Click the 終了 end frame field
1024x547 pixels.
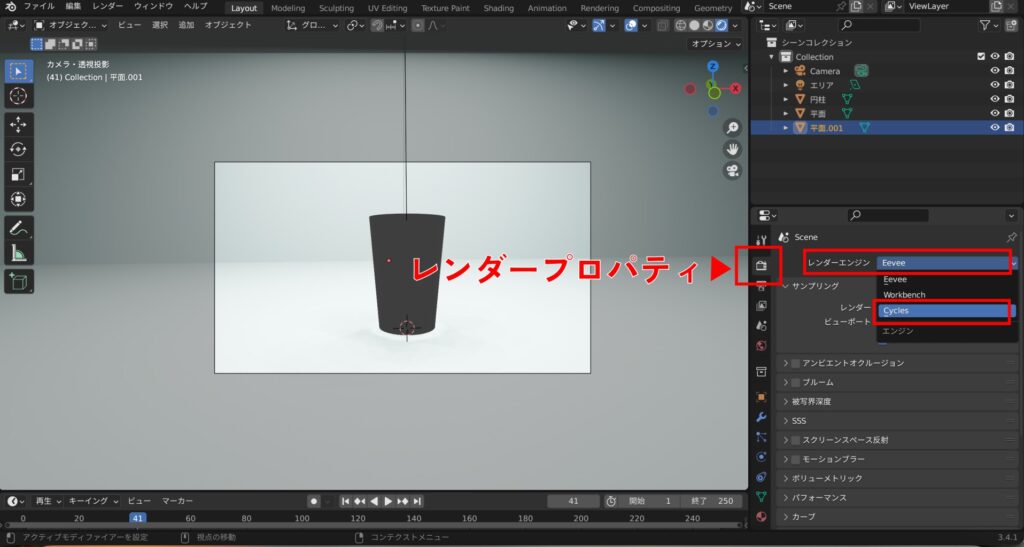[x=712, y=501]
